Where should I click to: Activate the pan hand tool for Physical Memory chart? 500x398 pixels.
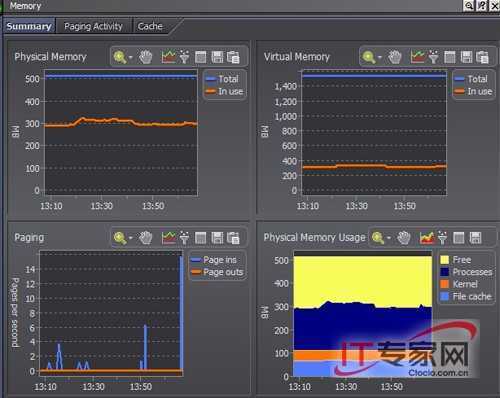pyautogui.click(x=146, y=57)
